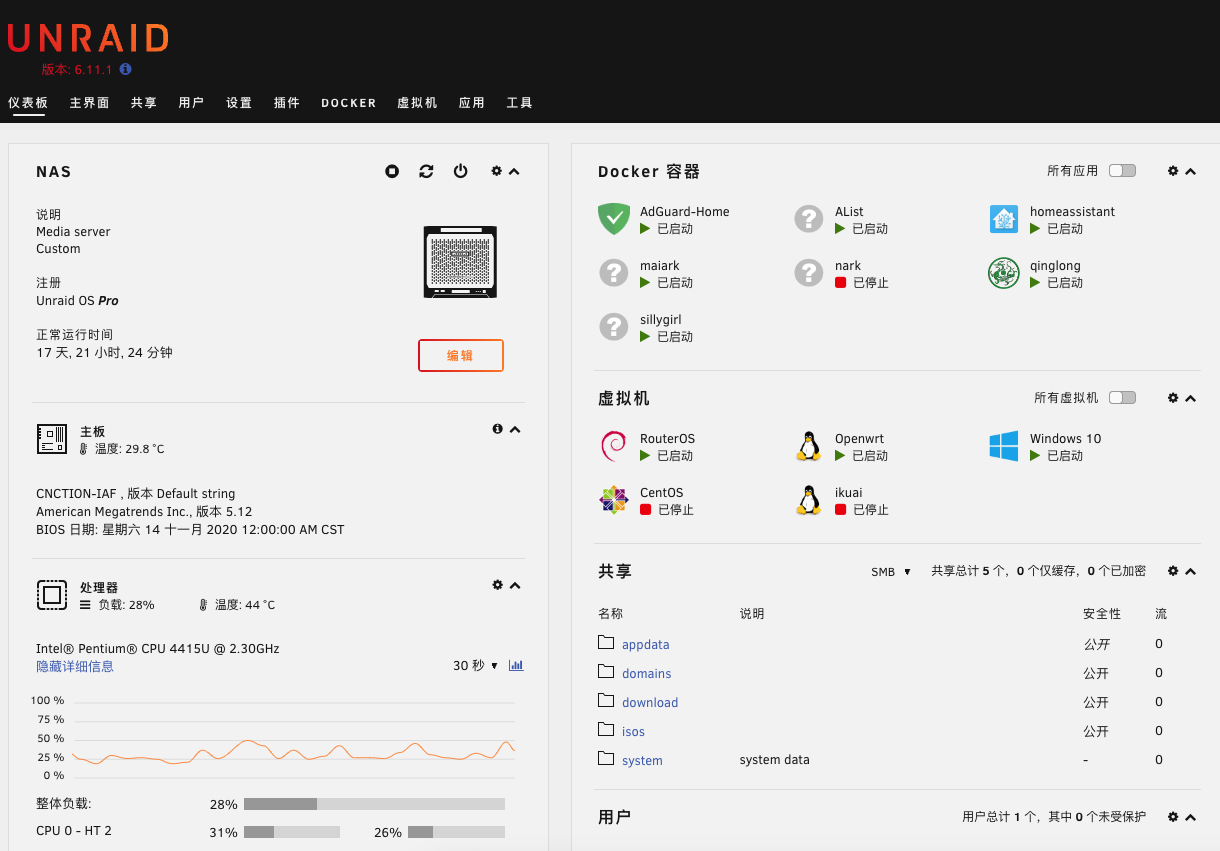Click the 'system data' share description
The height and width of the screenshot is (851, 1220).
775,760
